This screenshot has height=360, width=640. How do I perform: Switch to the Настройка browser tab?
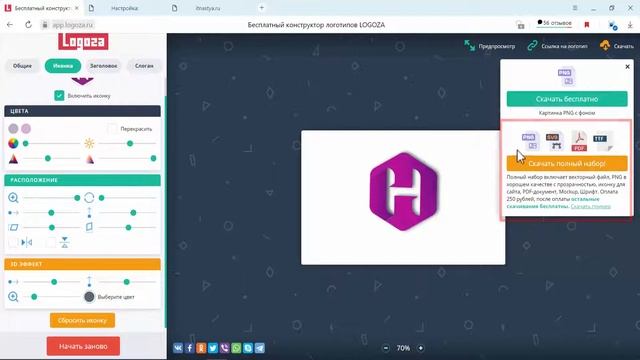(124, 8)
